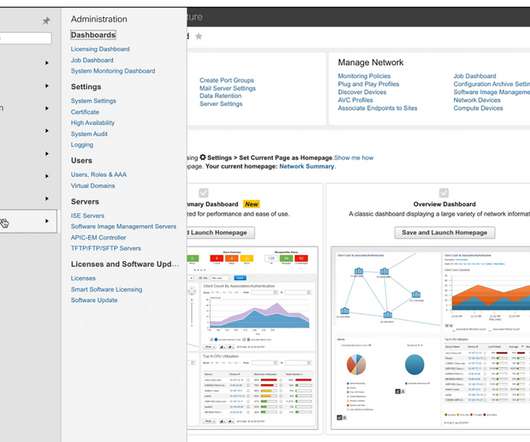Expand the first sidebar menu arrow

[47, 63]
